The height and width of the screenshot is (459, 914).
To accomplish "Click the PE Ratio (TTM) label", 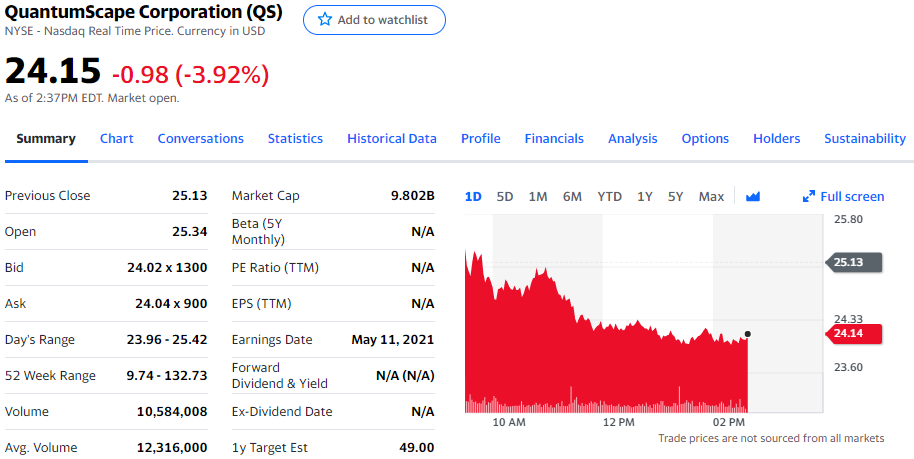I will [x=275, y=268].
